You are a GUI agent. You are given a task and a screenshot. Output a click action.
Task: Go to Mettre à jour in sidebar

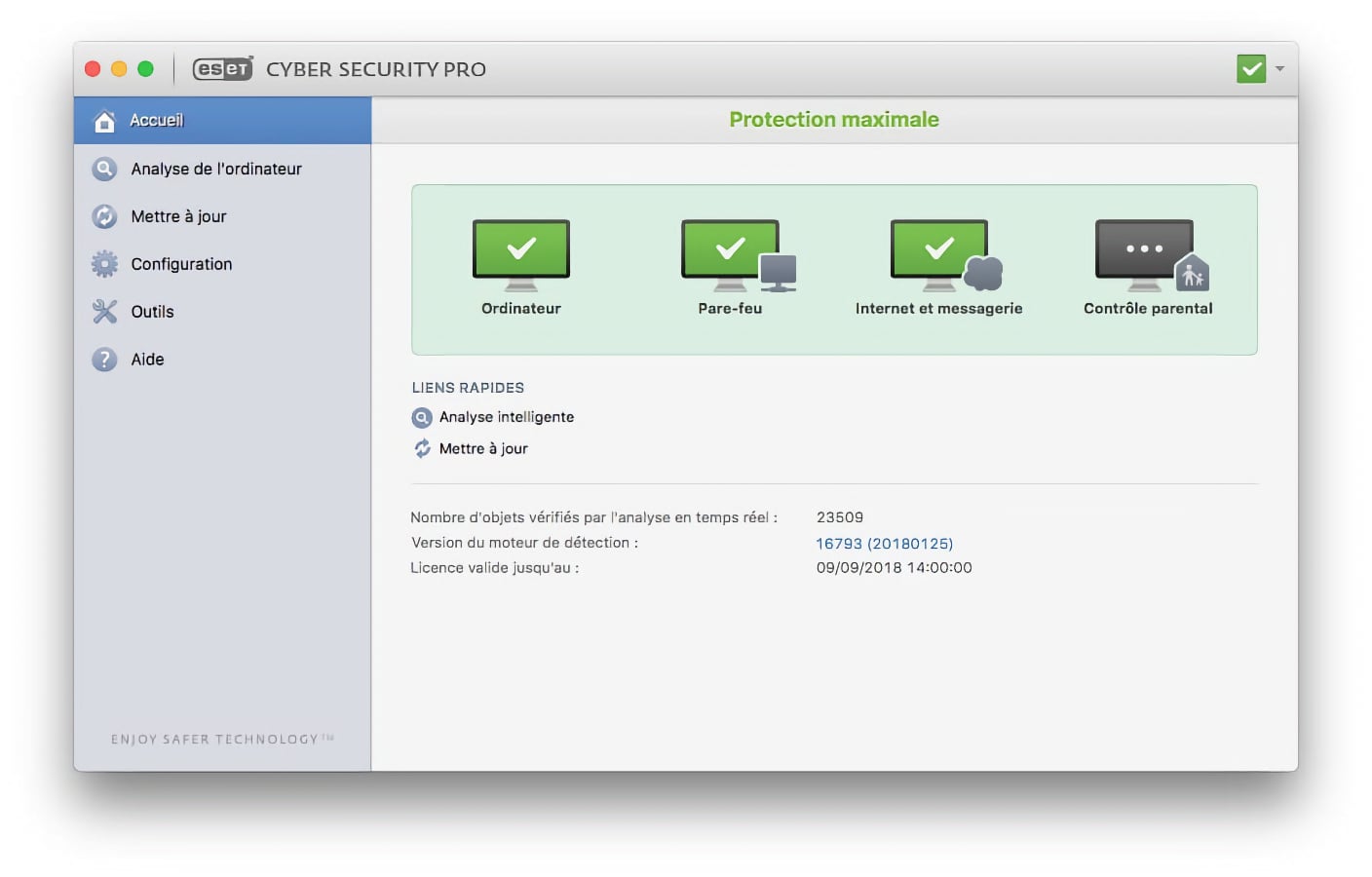[x=222, y=216]
